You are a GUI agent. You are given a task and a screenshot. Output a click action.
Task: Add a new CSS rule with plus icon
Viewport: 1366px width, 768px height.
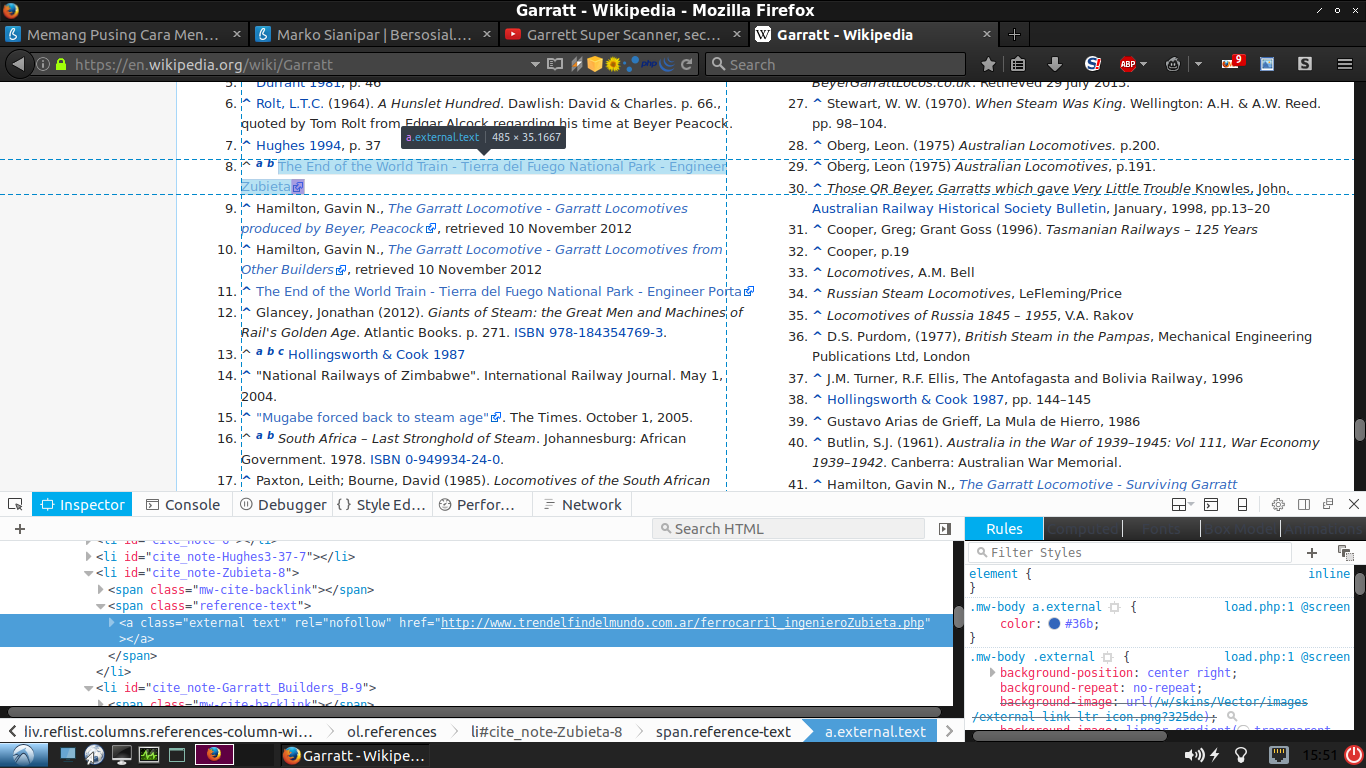coord(1312,552)
